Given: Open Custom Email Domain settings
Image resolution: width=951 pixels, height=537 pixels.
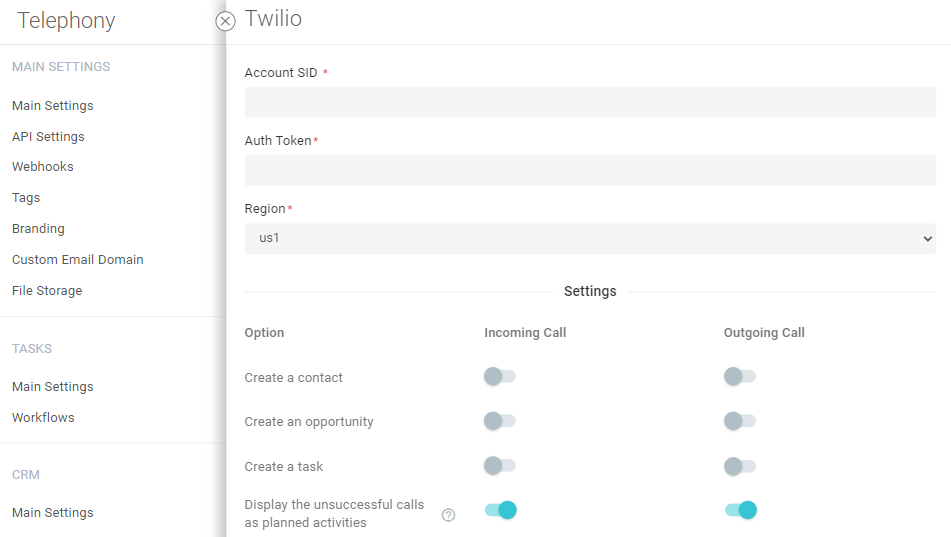Looking at the screenshot, I should click(x=78, y=260).
